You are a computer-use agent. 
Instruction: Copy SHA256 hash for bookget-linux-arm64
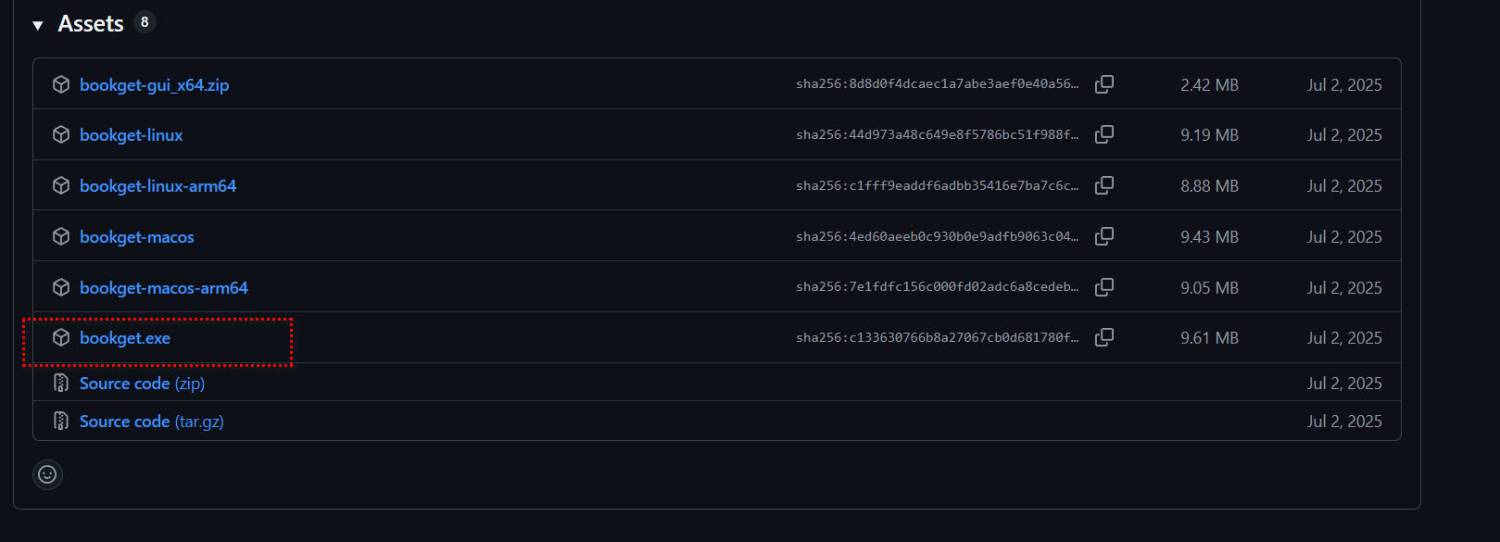[1104, 186]
